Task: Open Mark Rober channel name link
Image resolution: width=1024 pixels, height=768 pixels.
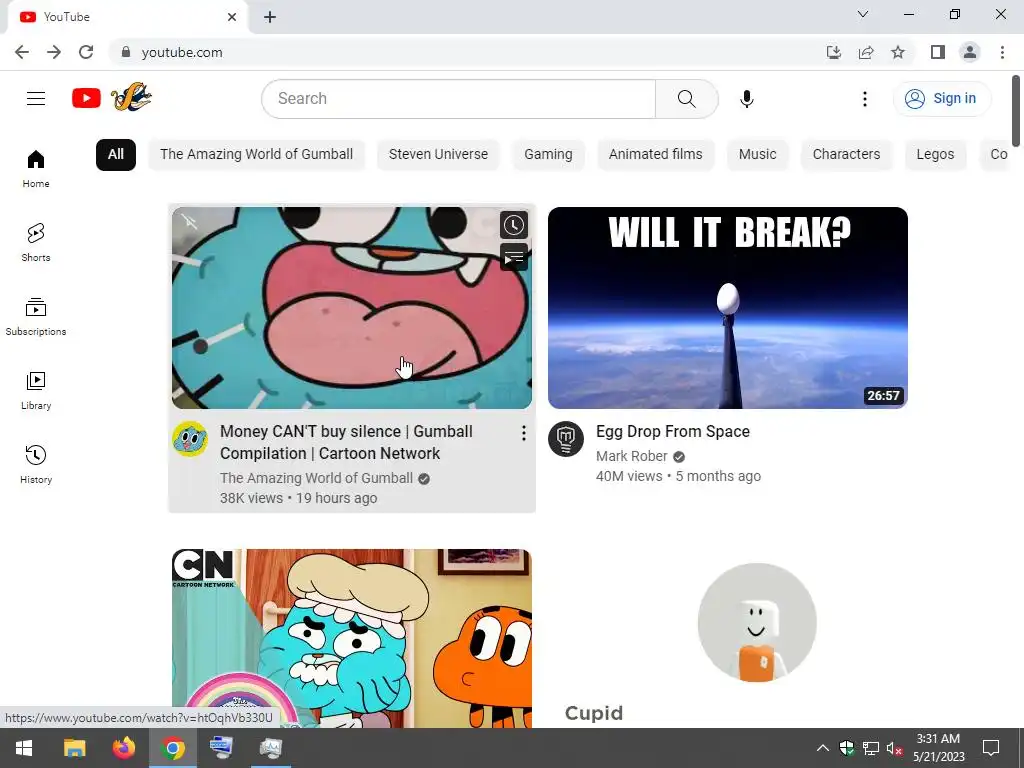Action: [x=632, y=456]
